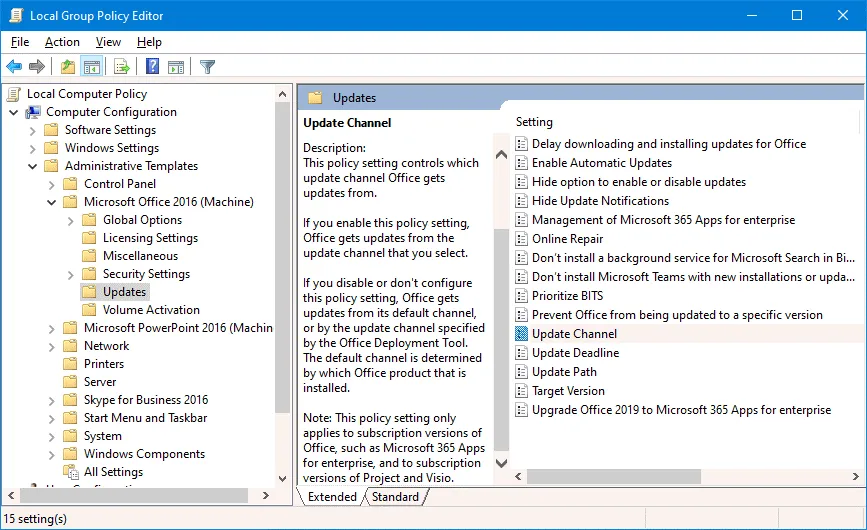Click the Setting column header
This screenshot has height=530, width=867.
pyautogui.click(x=534, y=122)
